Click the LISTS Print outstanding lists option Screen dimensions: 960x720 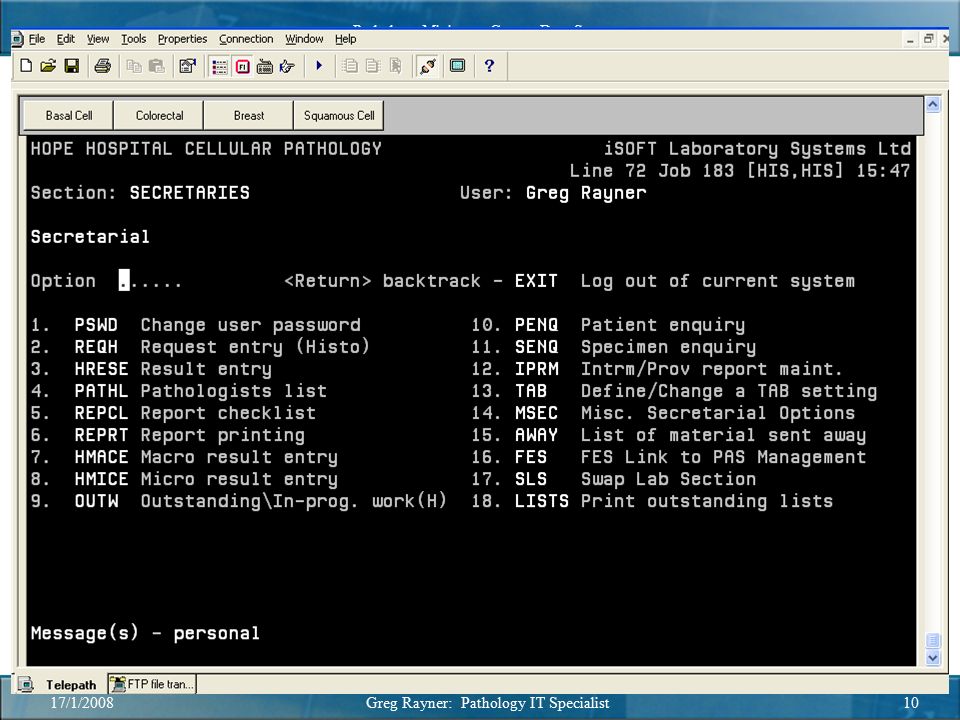652,501
